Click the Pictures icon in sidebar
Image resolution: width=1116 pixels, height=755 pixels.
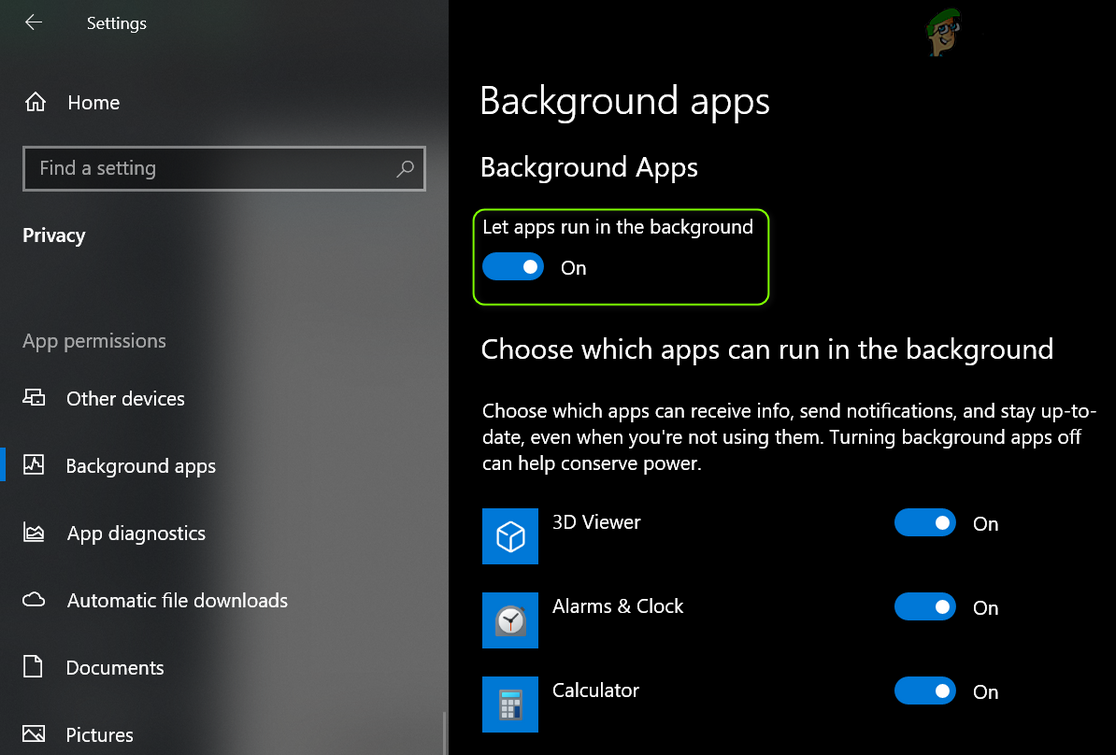pos(33,734)
